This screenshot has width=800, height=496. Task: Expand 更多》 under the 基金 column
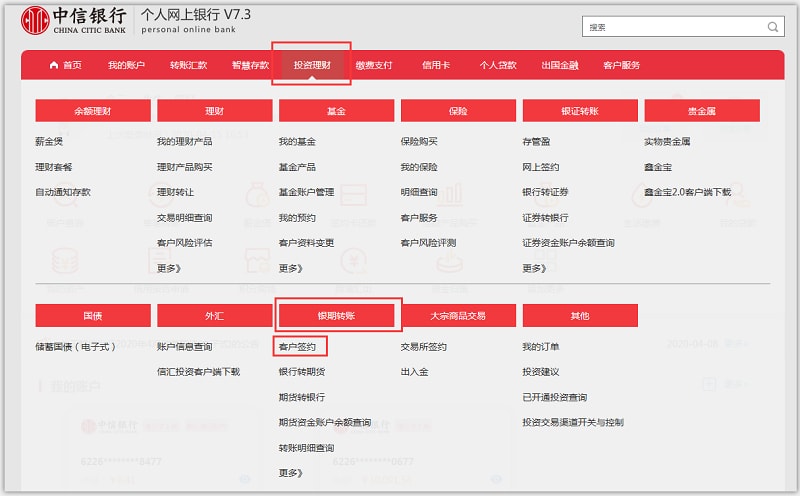291,268
